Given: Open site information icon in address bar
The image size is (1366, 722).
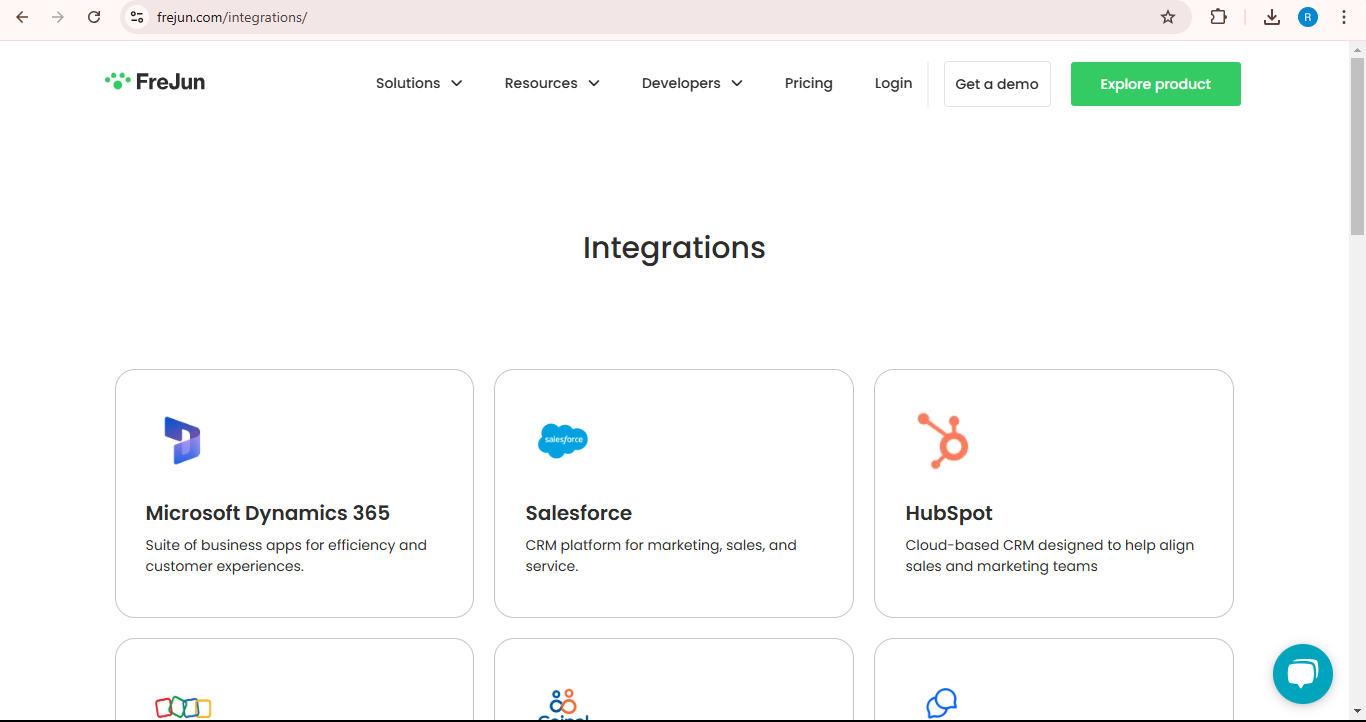Looking at the screenshot, I should coord(138,17).
